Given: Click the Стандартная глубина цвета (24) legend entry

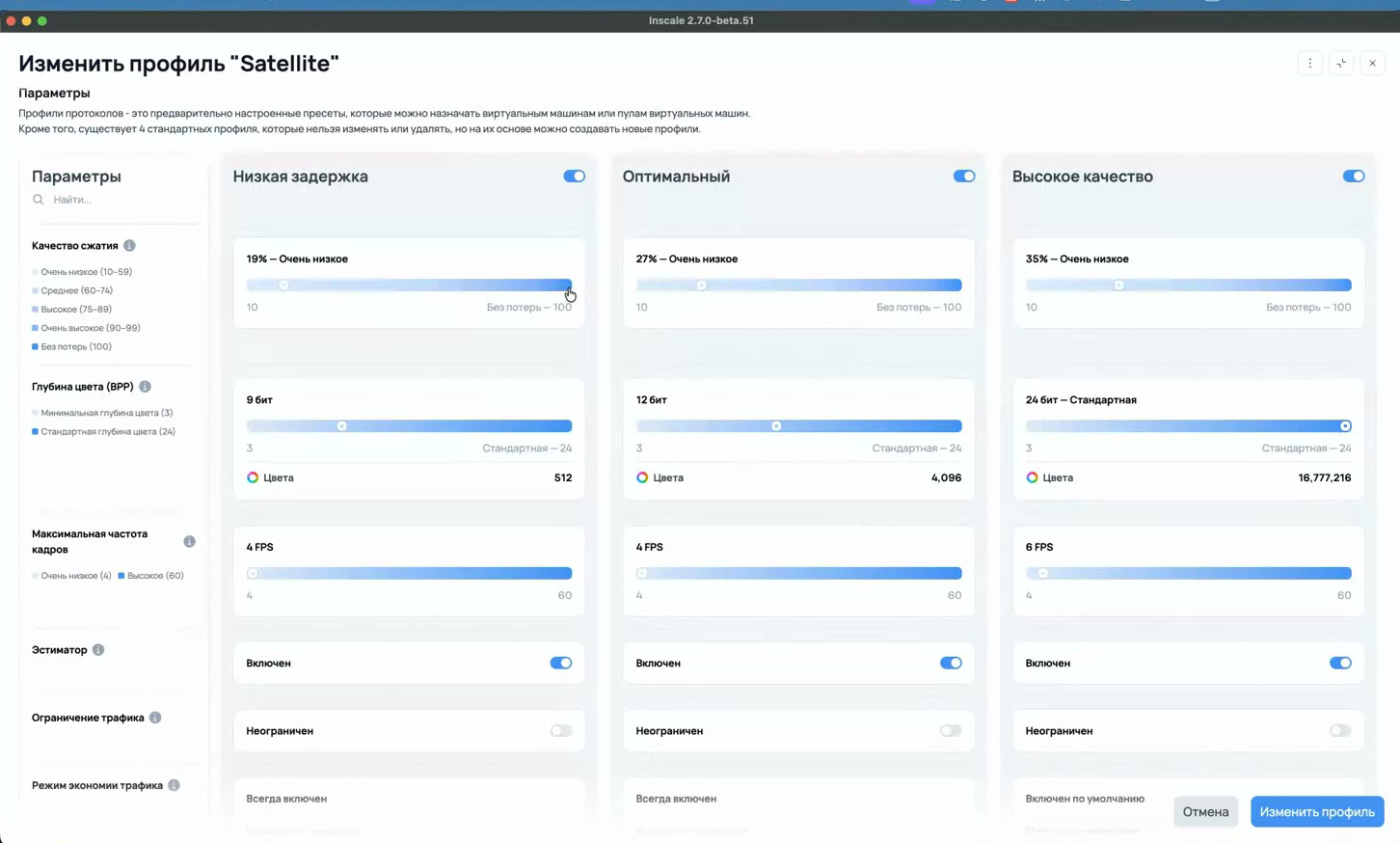Looking at the screenshot, I should 104,432.
